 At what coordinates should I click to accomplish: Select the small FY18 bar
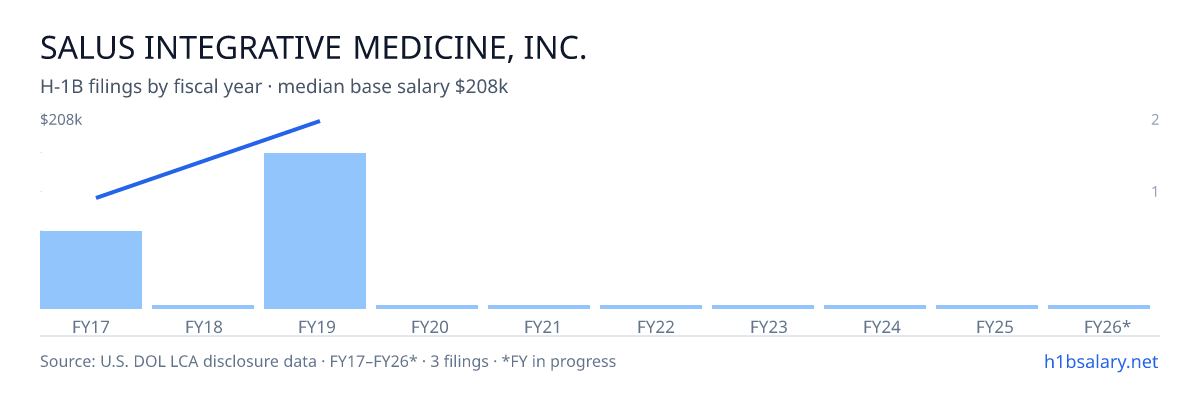(x=203, y=307)
